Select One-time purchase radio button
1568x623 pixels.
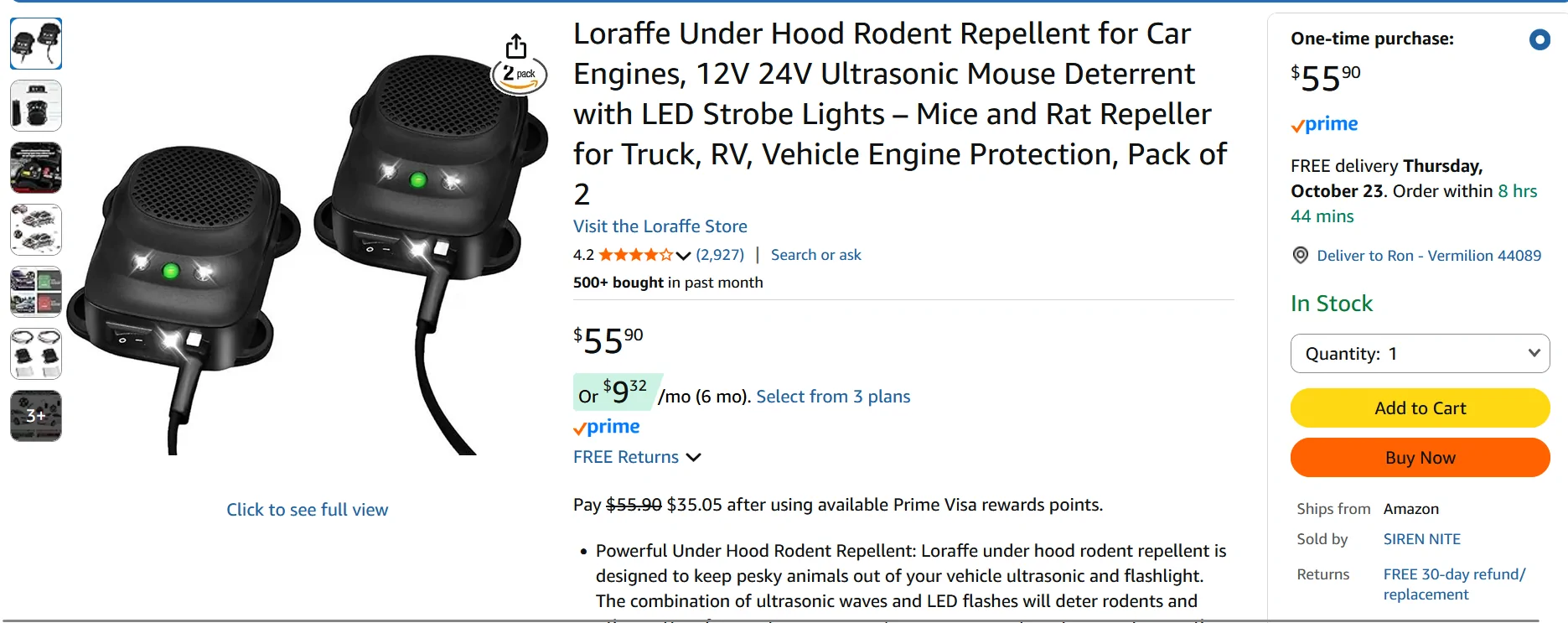coord(1539,39)
